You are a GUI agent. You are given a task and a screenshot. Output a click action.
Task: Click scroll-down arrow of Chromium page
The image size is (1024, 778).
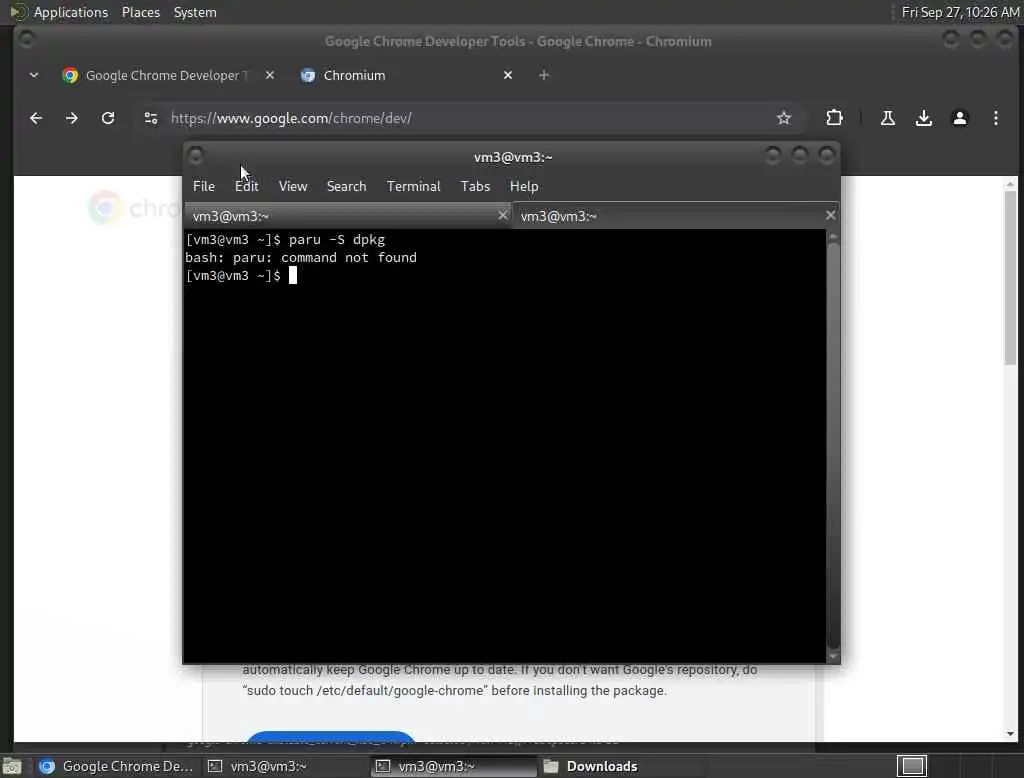[1010, 734]
